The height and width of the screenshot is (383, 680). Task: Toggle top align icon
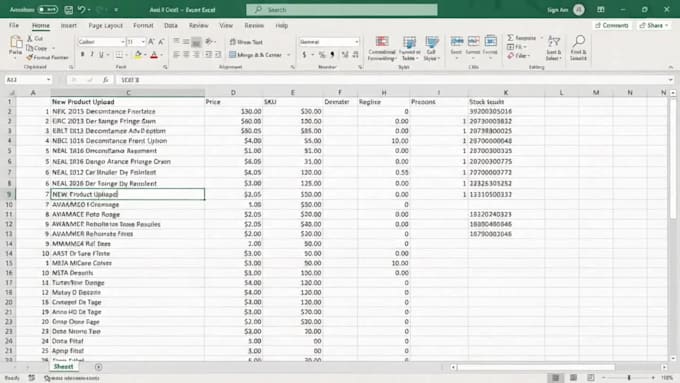coord(176,42)
